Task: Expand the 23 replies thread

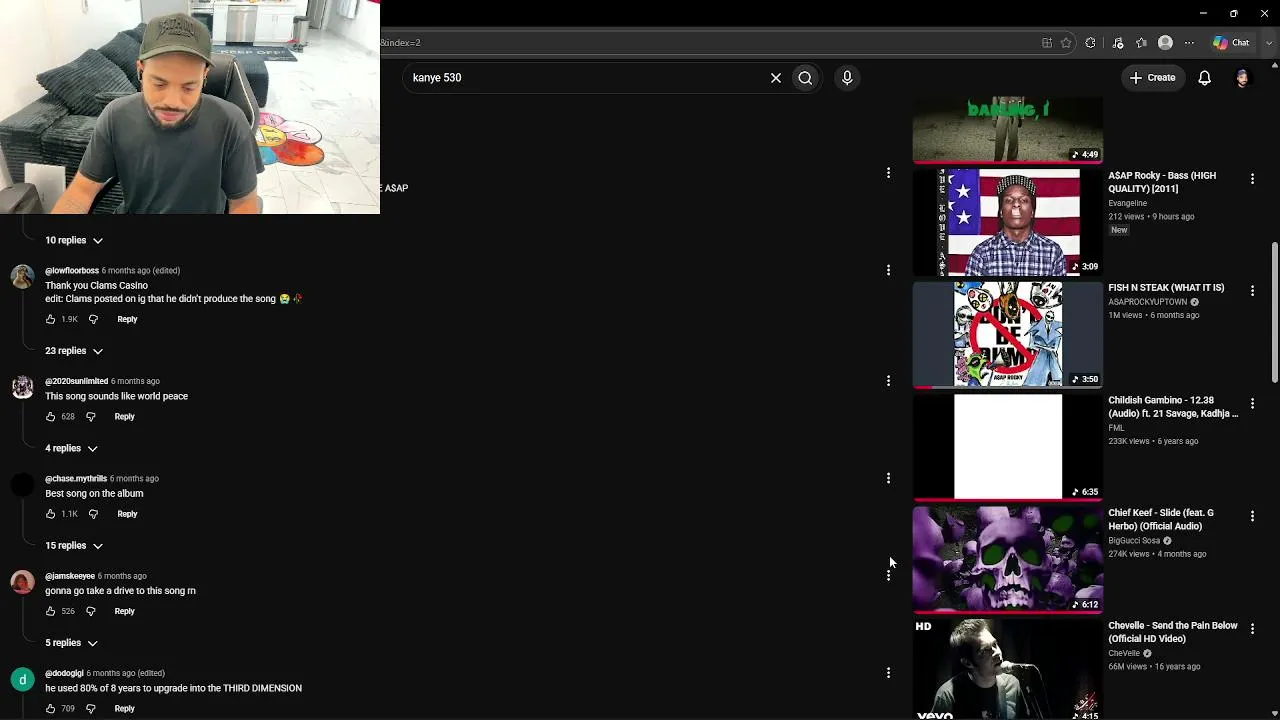Action: pos(74,351)
